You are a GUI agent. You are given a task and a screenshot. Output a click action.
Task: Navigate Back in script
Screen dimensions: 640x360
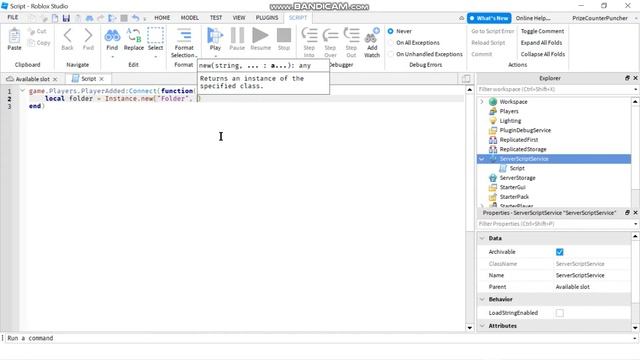tap(67, 36)
